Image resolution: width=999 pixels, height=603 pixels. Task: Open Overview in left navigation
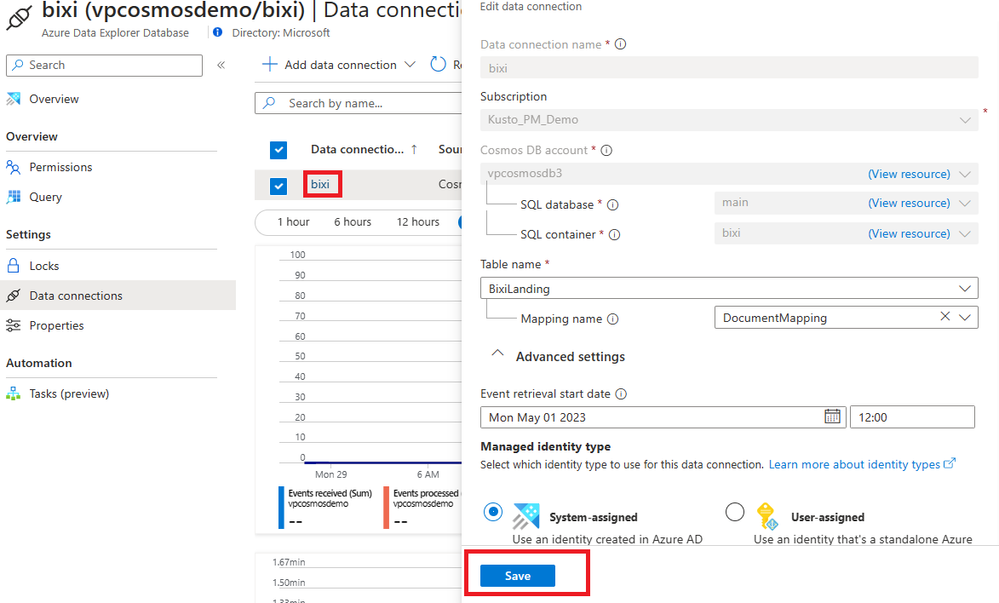[x=54, y=99]
